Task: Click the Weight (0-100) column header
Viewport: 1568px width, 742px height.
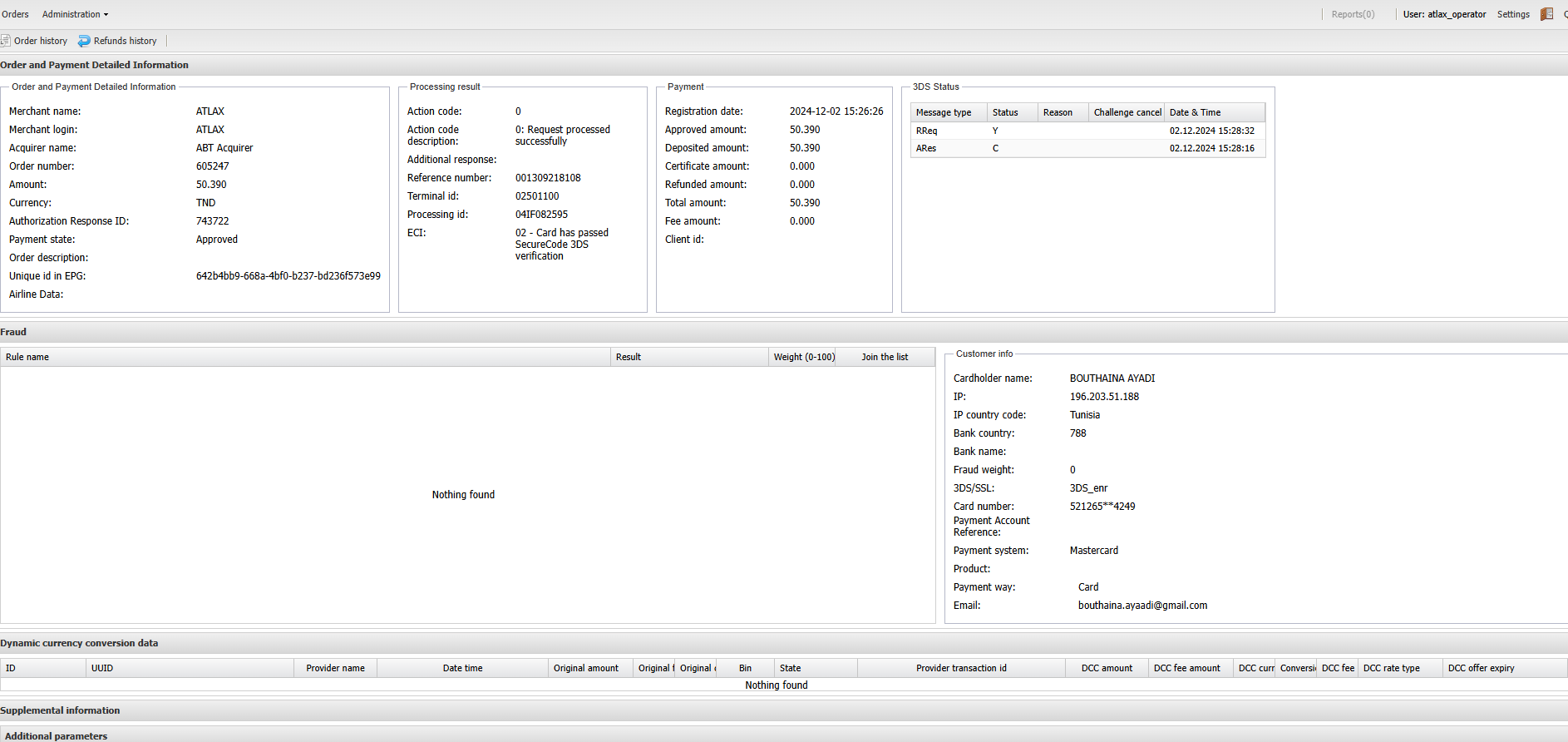Action: point(803,357)
